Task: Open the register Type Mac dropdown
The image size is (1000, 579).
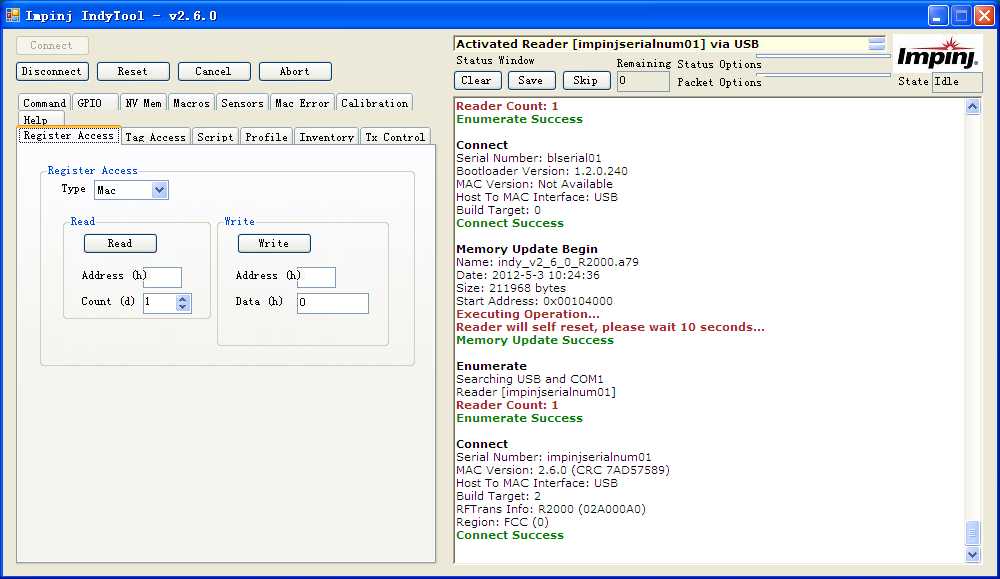Action: point(159,190)
